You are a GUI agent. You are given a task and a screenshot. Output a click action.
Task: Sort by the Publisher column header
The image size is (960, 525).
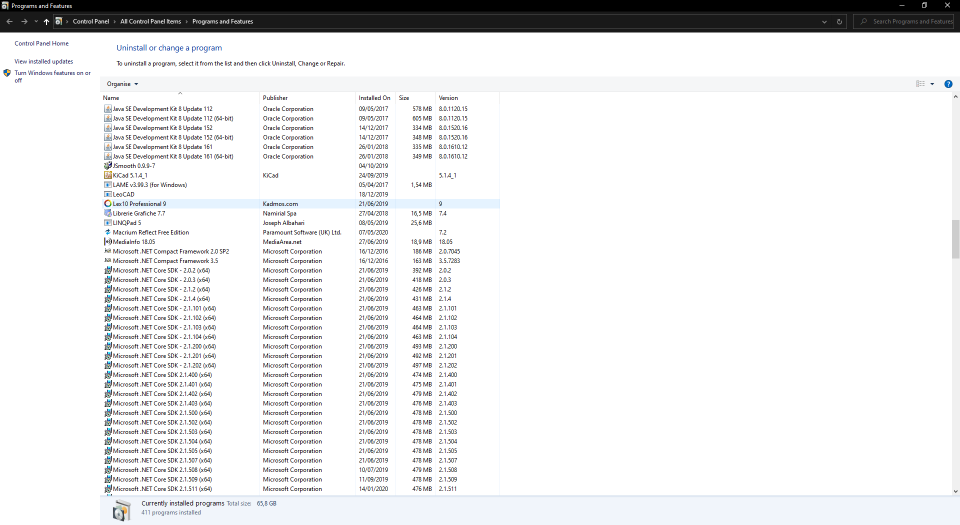pyautogui.click(x=307, y=98)
